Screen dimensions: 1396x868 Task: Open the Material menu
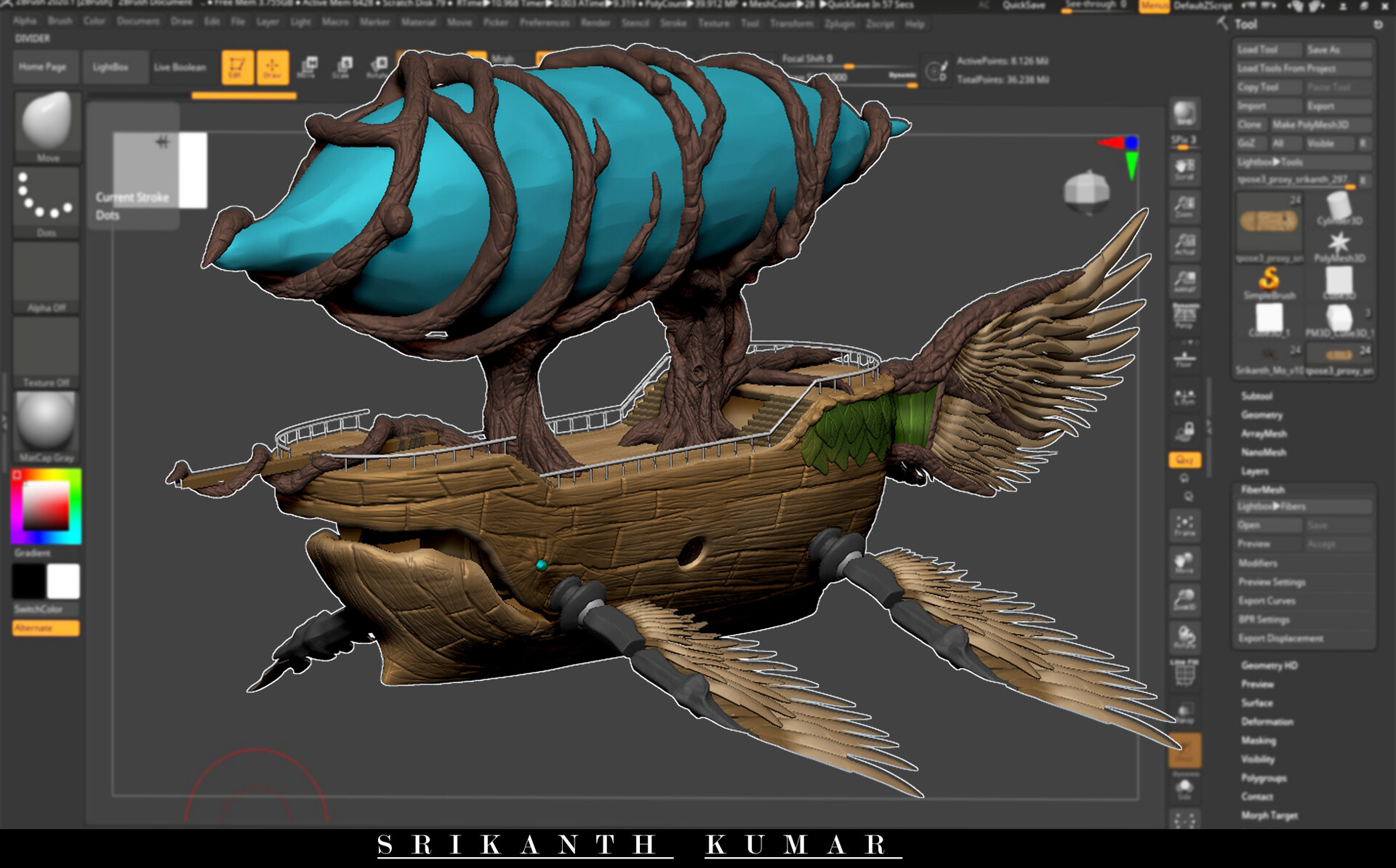(x=418, y=23)
